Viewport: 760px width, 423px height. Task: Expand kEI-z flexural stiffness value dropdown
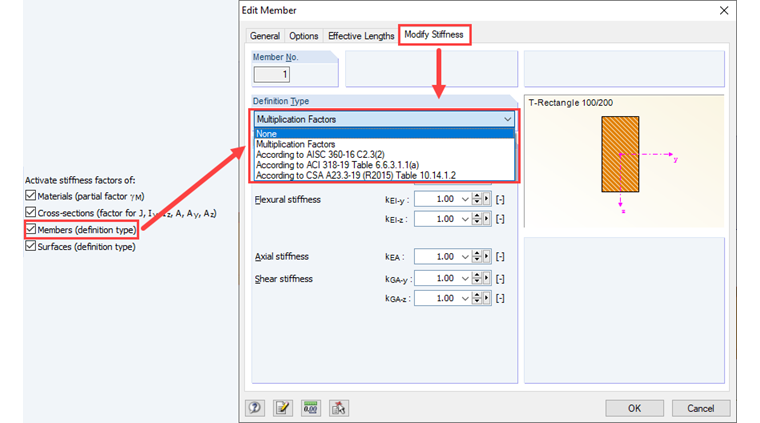click(x=465, y=219)
